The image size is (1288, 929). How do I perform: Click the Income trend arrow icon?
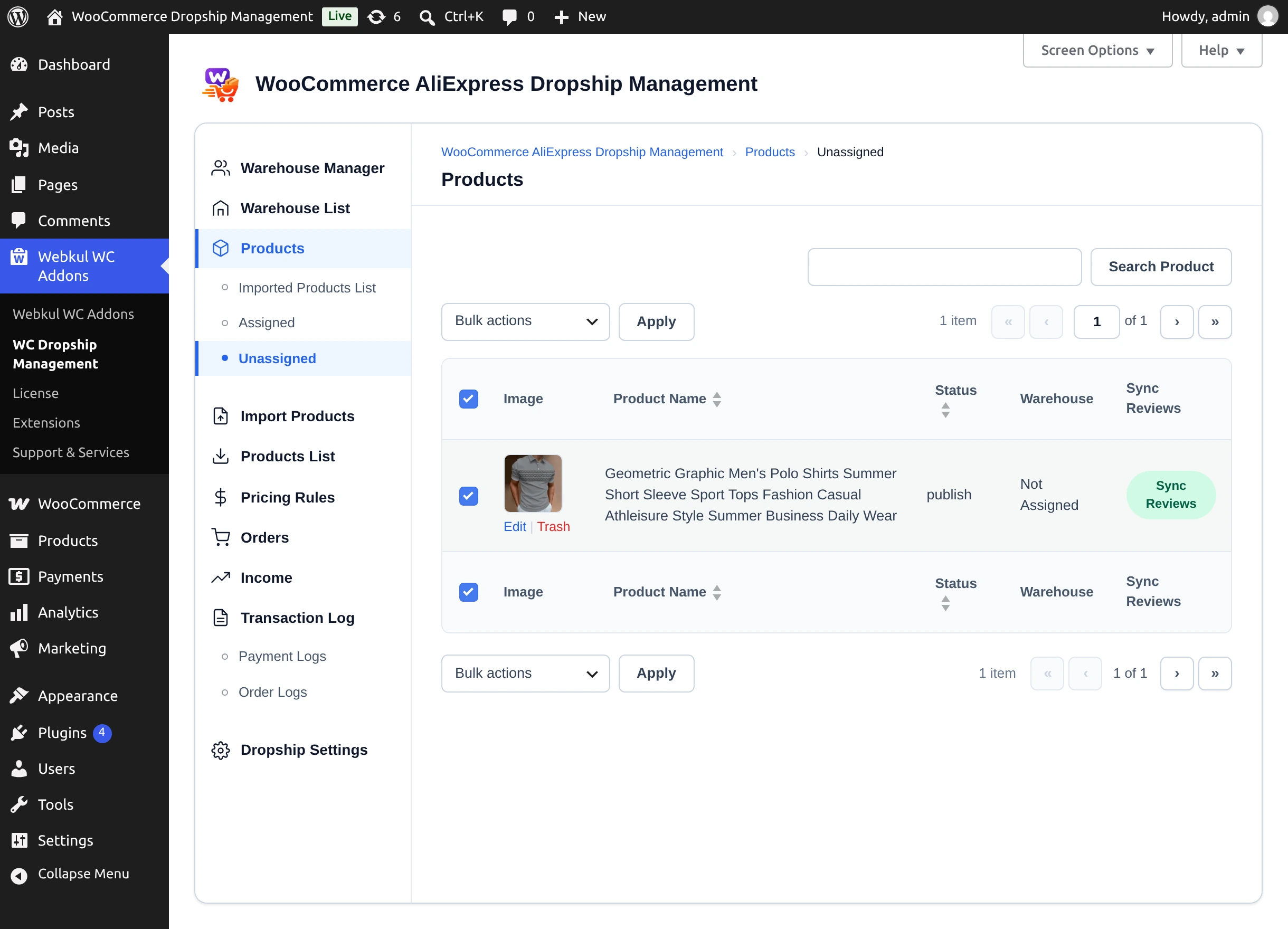coord(220,577)
